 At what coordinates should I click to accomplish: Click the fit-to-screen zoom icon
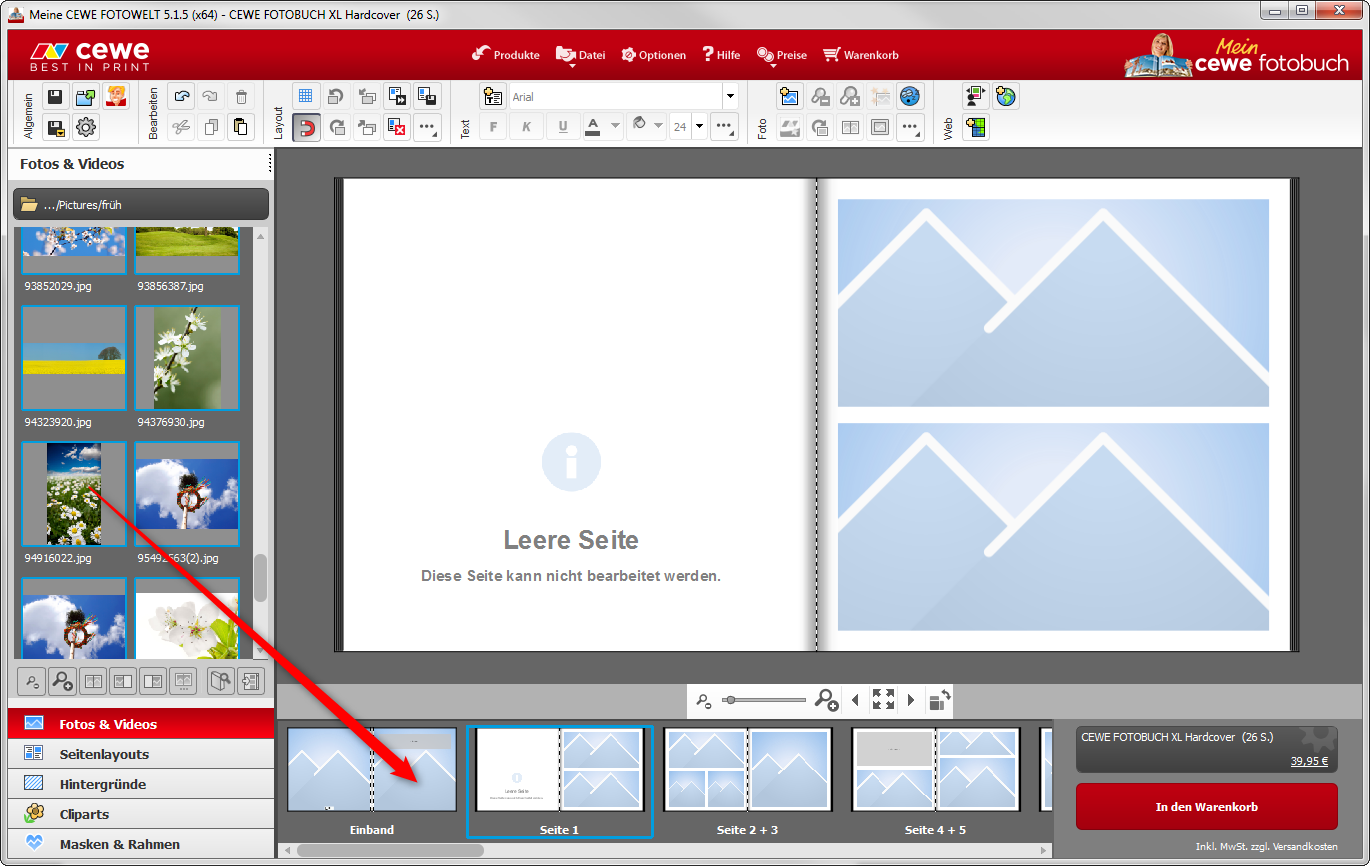883,700
